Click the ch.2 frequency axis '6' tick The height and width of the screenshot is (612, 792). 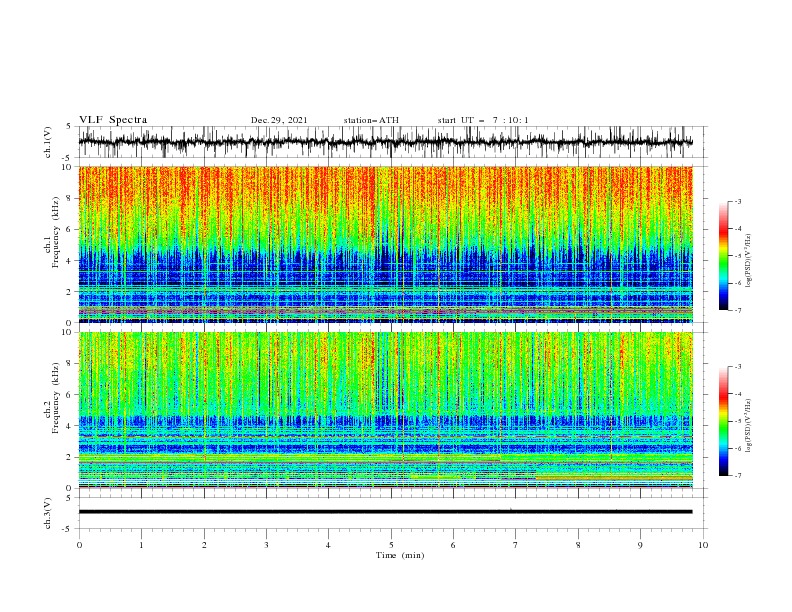[70, 395]
